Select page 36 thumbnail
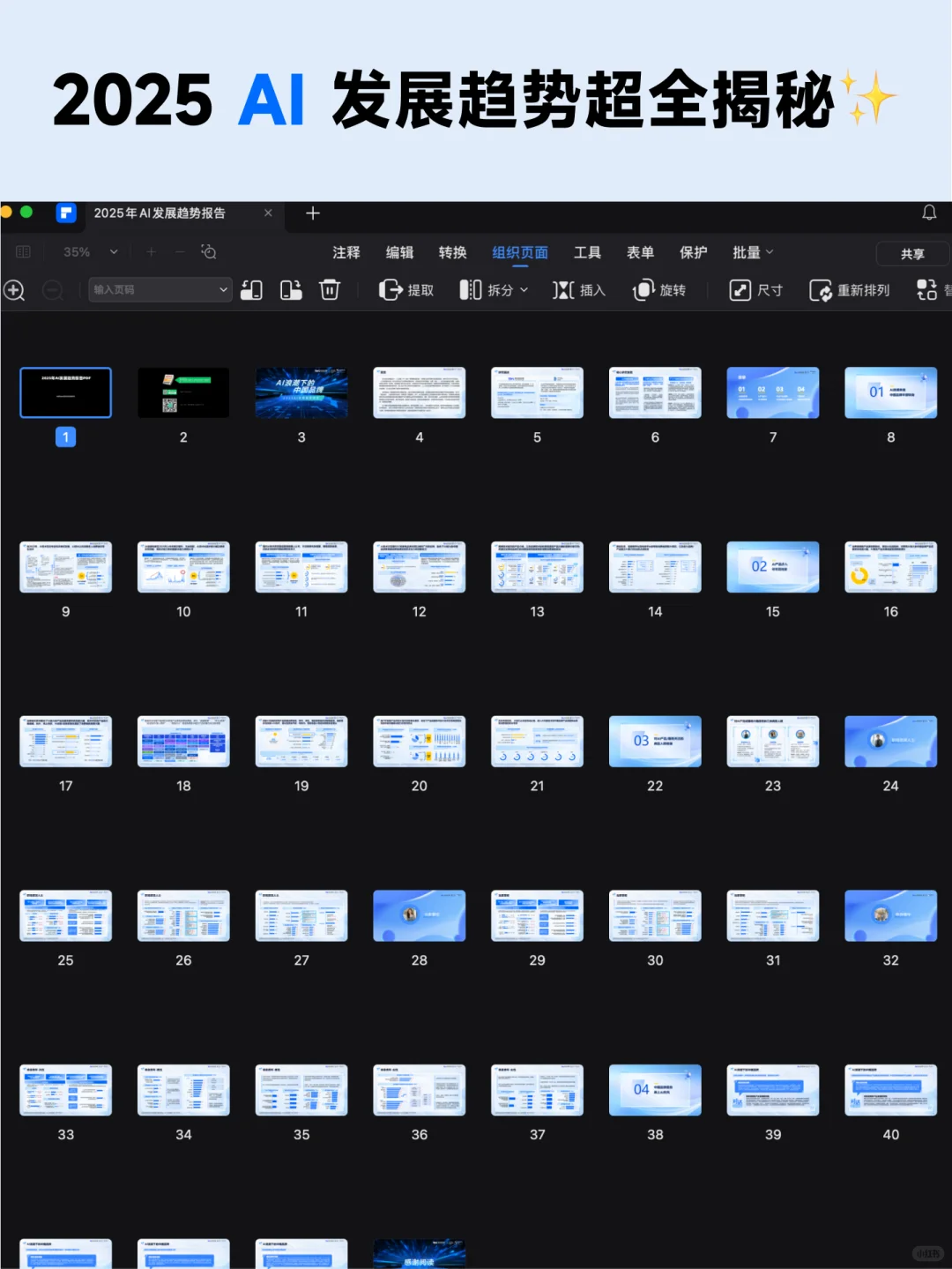Image resolution: width=952 pixels, height=1269 pixels. (420, 1090)
